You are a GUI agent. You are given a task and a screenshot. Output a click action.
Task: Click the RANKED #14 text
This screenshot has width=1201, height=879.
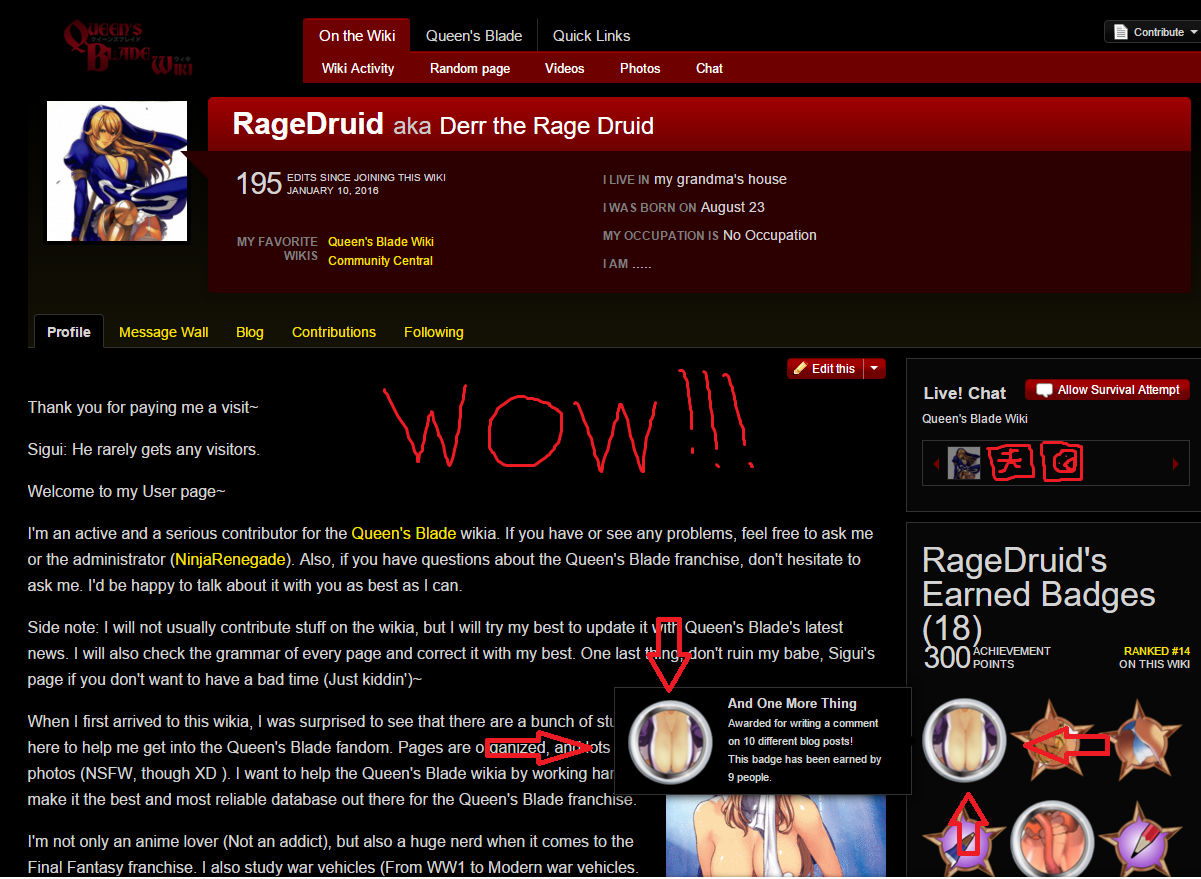[x=1156, y=651]
